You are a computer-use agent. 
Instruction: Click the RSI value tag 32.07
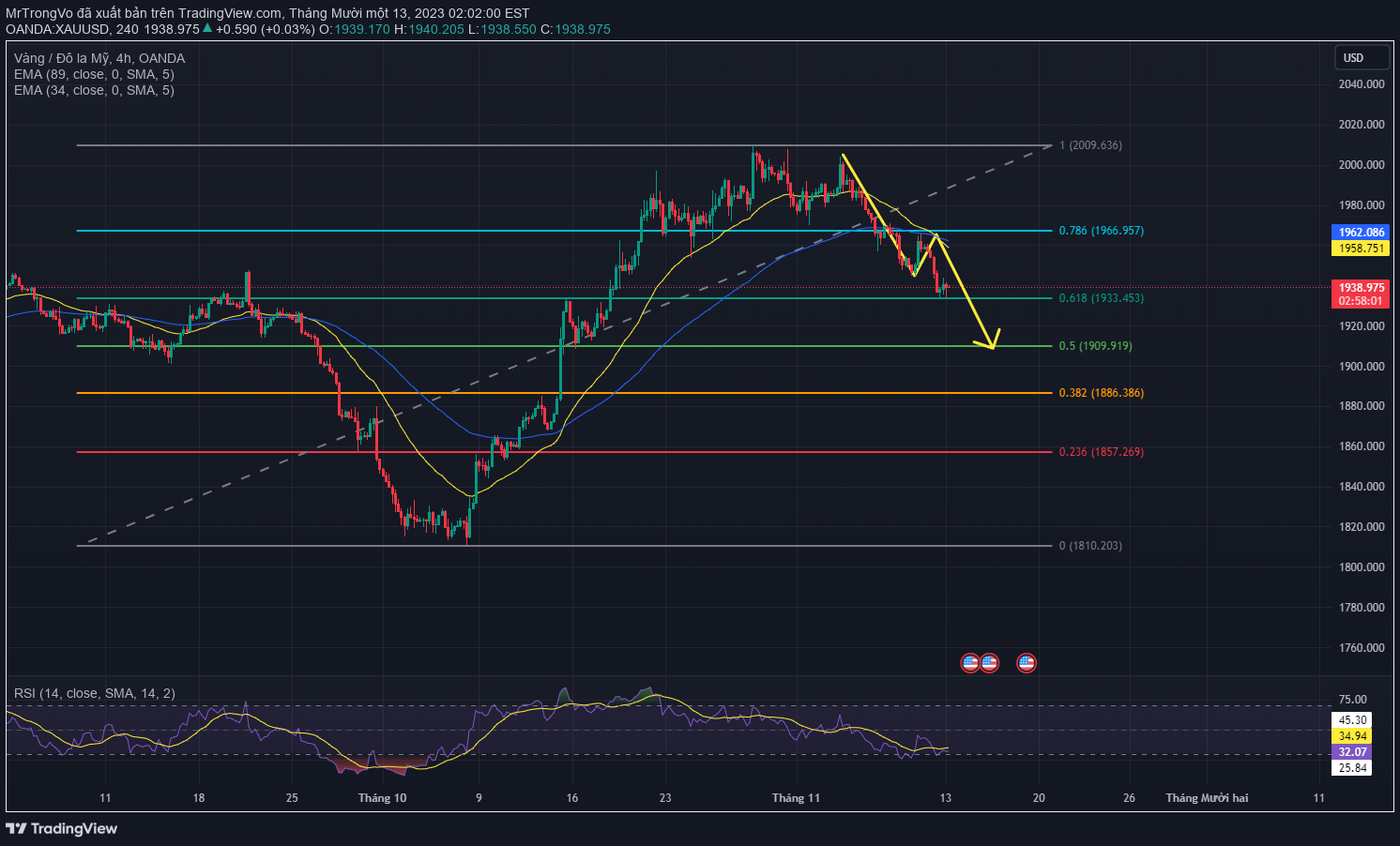point(1352,752)
